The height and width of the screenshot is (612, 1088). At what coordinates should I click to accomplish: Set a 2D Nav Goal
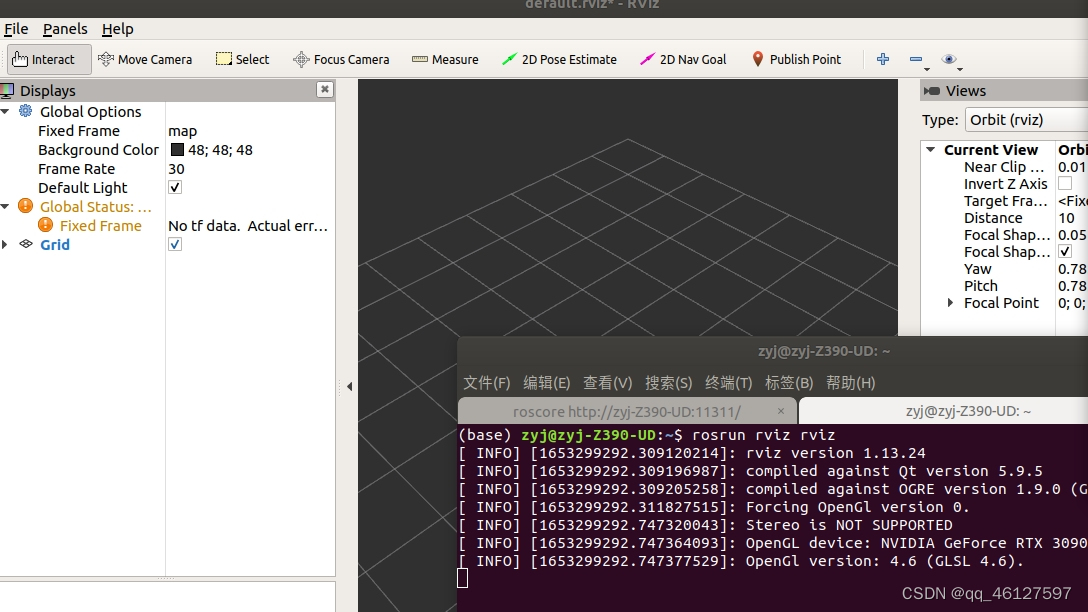tap(682, 59)
